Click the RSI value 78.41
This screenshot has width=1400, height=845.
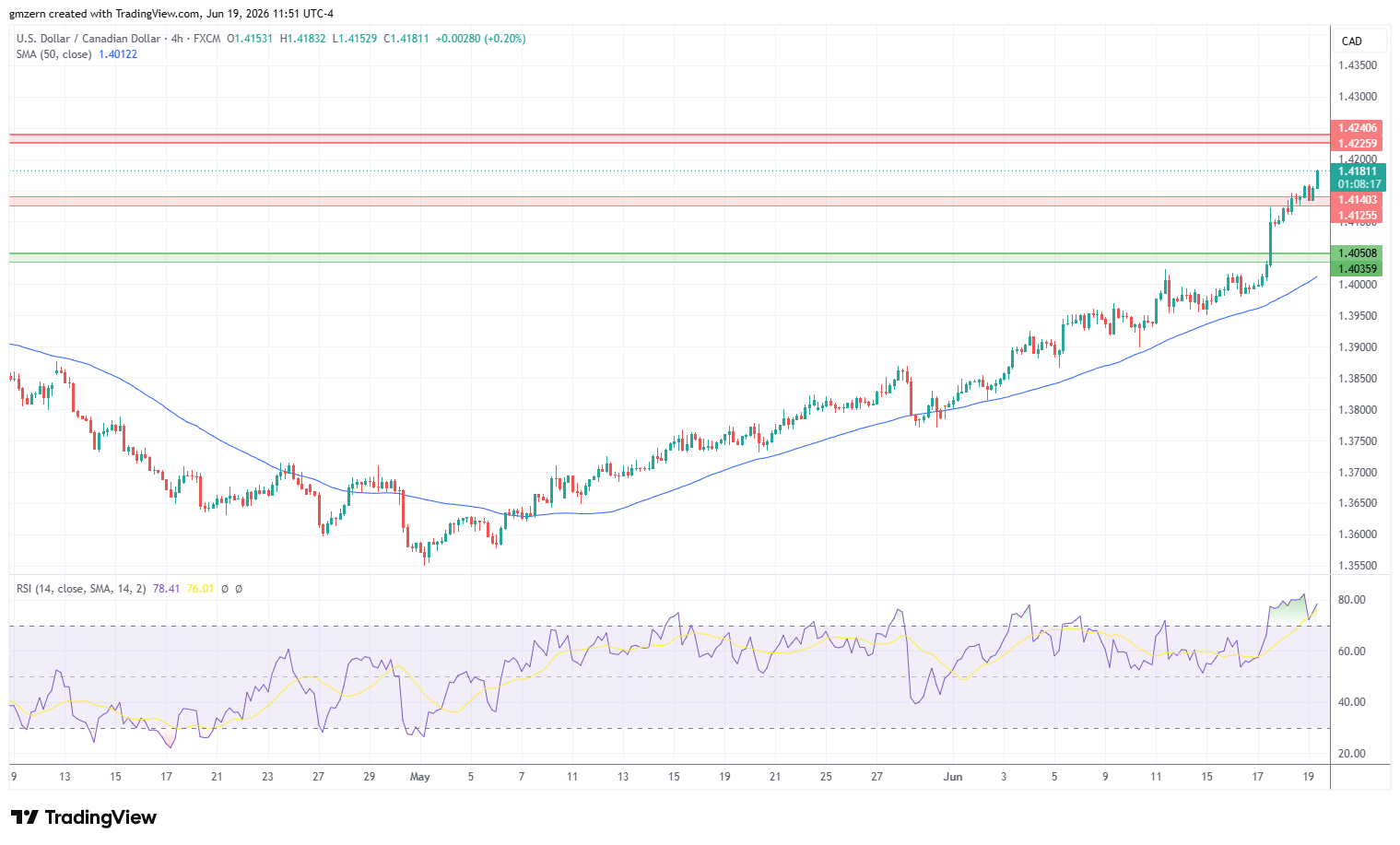[x=167, y=589]
